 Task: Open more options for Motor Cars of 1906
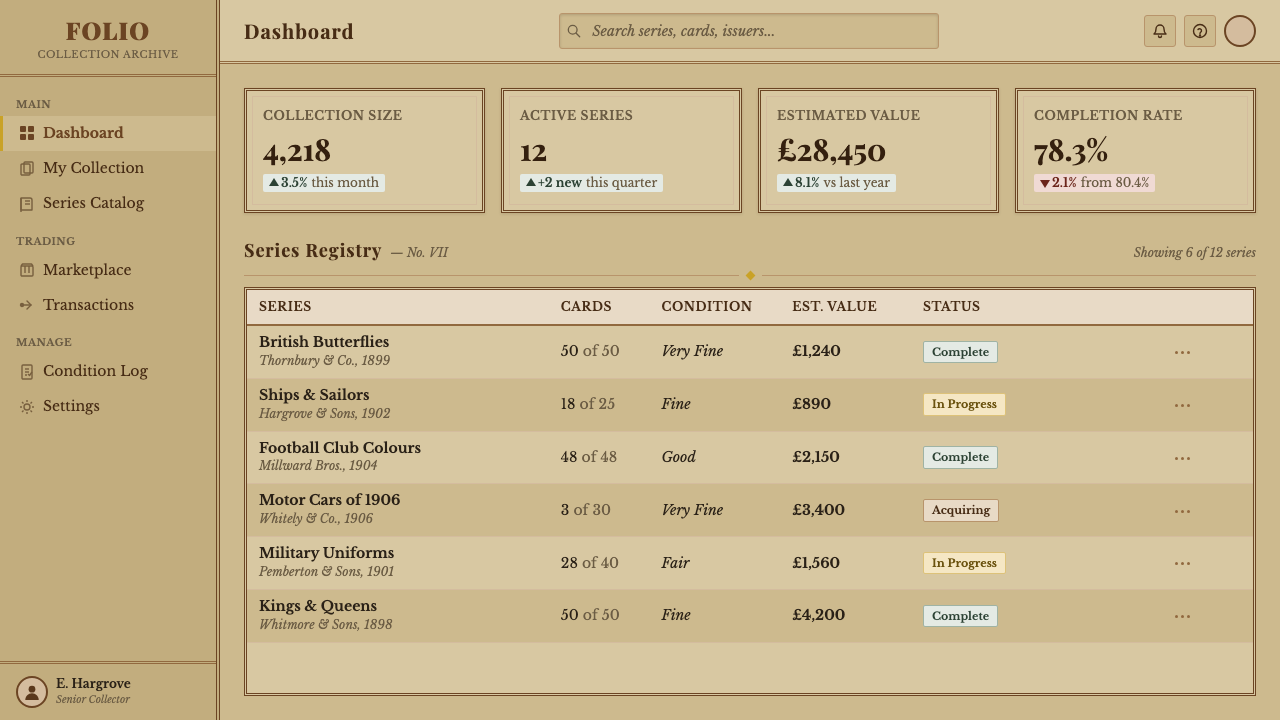point(1182,511)
